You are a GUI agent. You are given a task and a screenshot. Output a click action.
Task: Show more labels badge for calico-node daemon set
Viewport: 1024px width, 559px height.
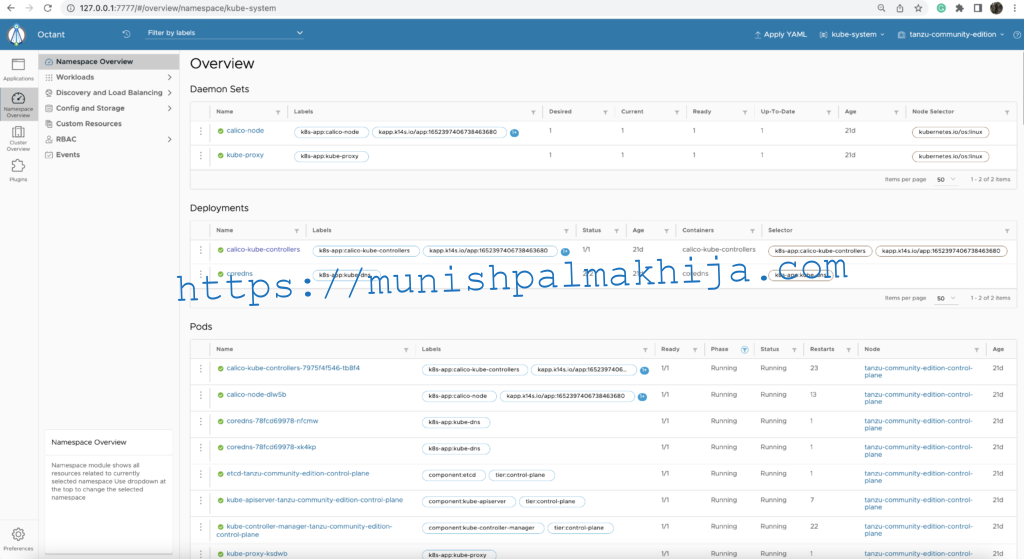[x=515, y=133]
